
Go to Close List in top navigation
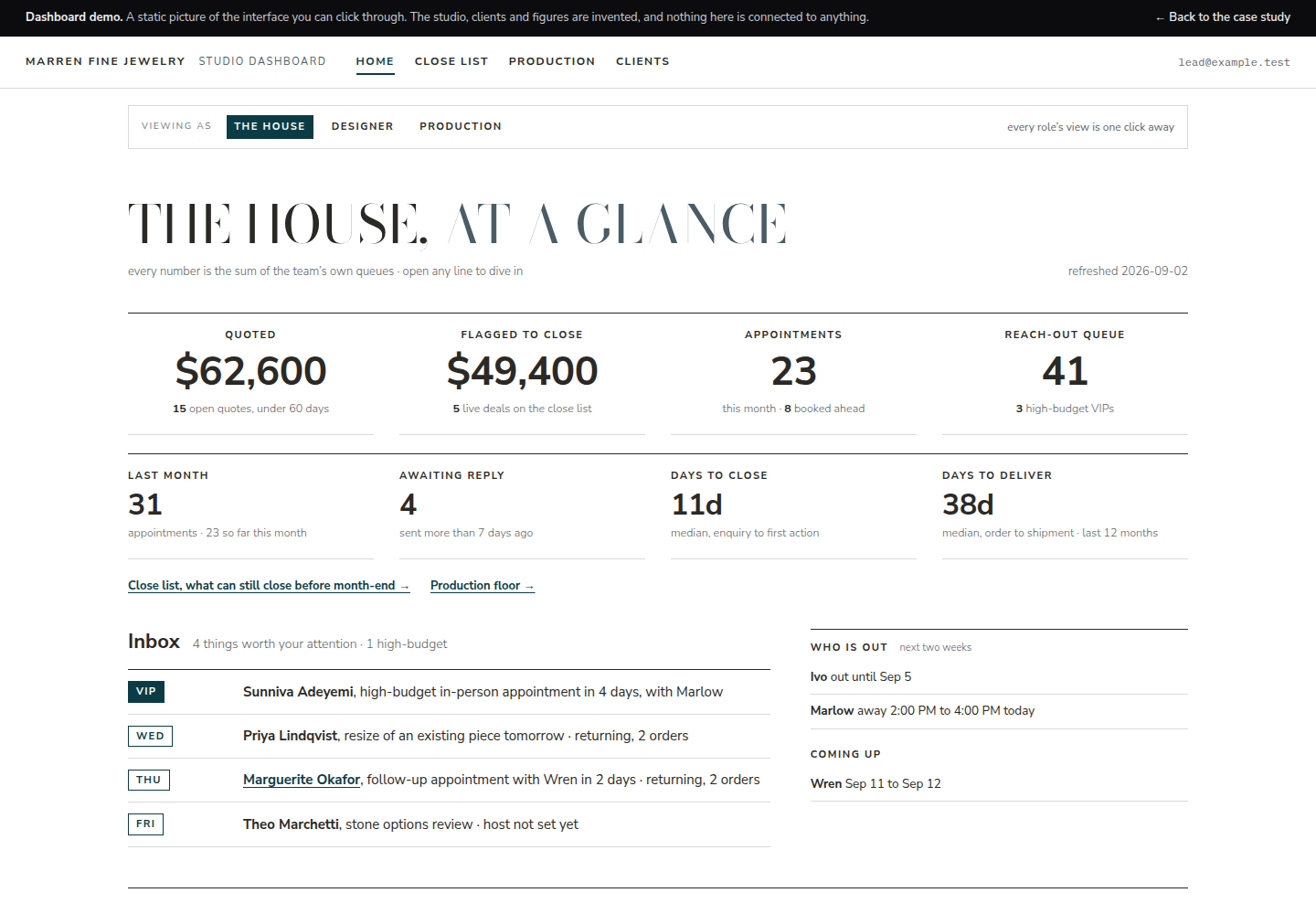(x=451, y=61)
